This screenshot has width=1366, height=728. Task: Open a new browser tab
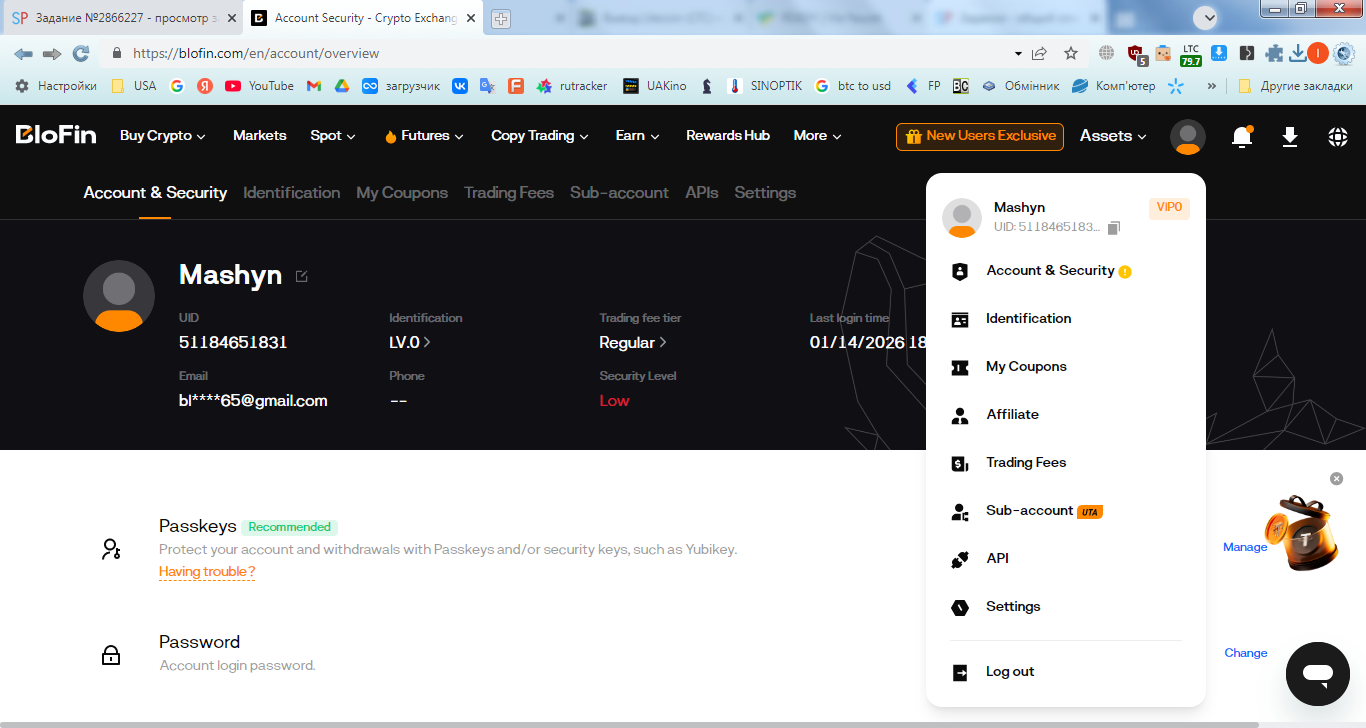501,18
